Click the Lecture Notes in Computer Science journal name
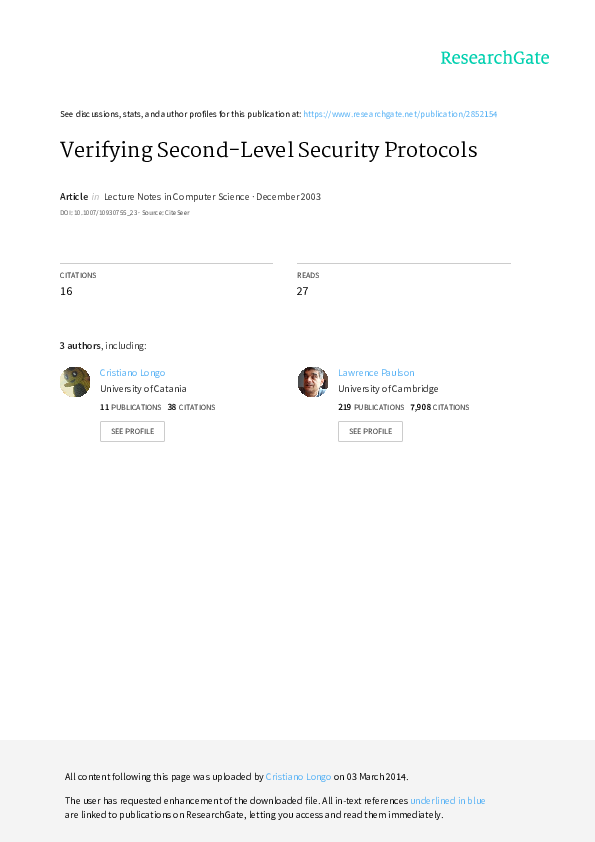Viewport: 595px width, 842px height. pyautogui.click(x=177, y=197)
